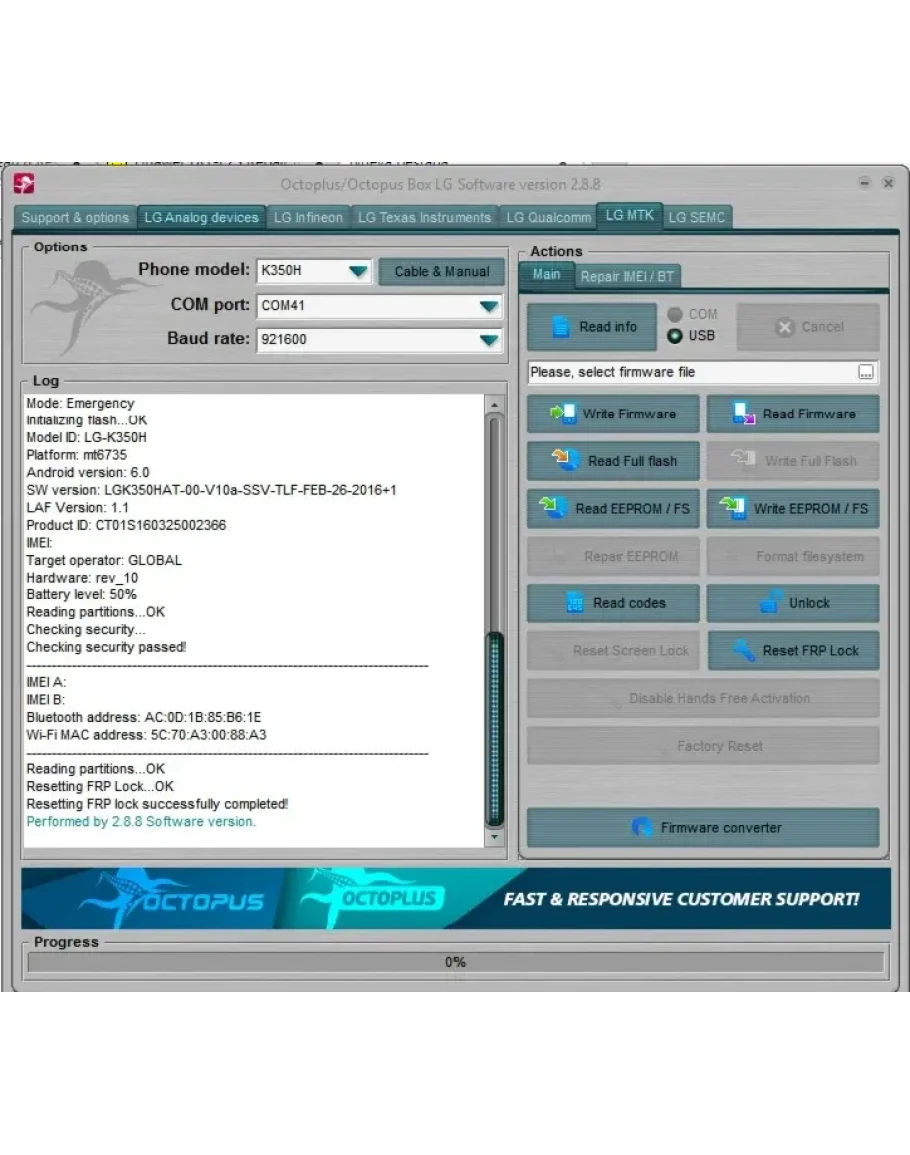The image size is (910, 1155).
Task: Click the Read codes icon
Action: tap(575, 603)
